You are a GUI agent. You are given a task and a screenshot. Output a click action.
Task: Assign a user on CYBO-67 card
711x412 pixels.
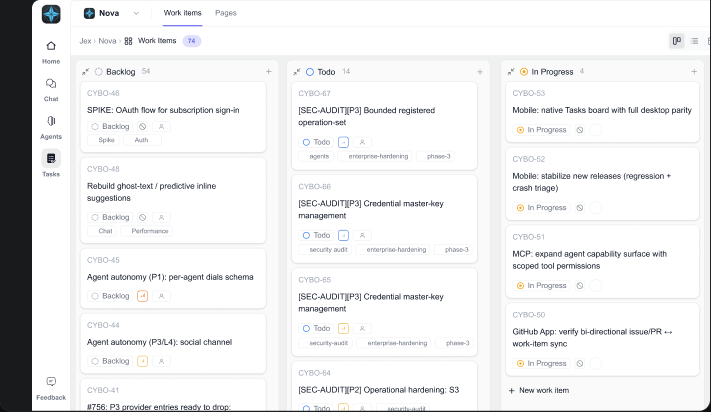point(362,142)
